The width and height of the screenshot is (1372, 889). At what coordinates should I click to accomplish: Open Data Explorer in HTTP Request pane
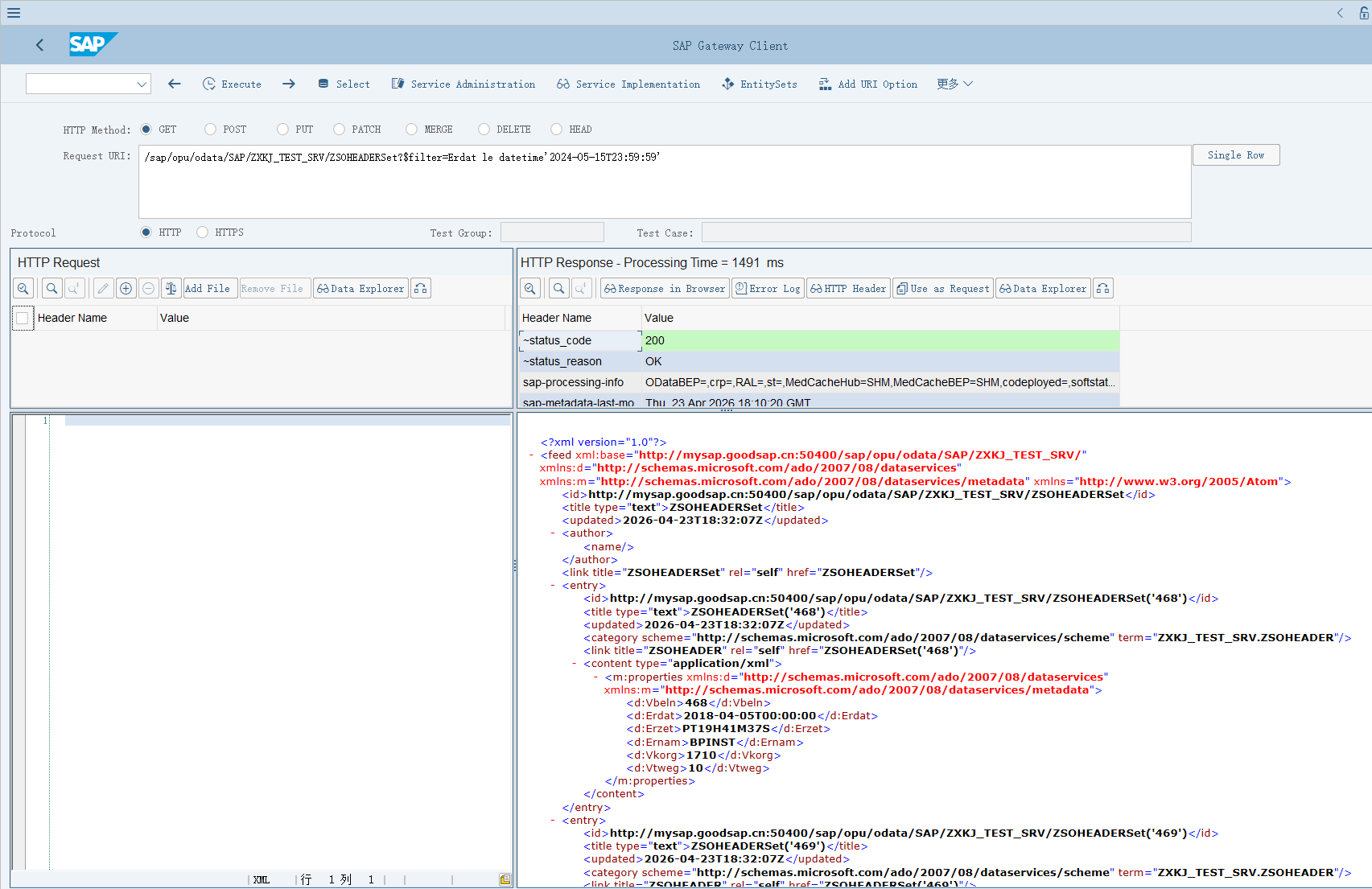361,288
